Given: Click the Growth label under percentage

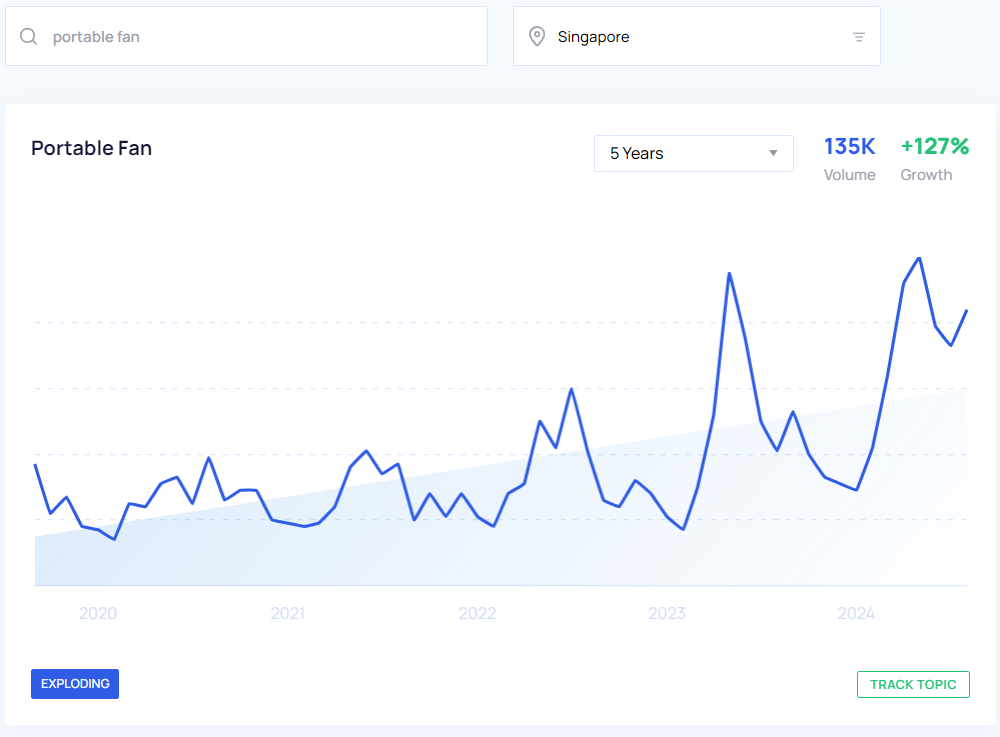Looking at the screenshot, I should tap(926, 175).
